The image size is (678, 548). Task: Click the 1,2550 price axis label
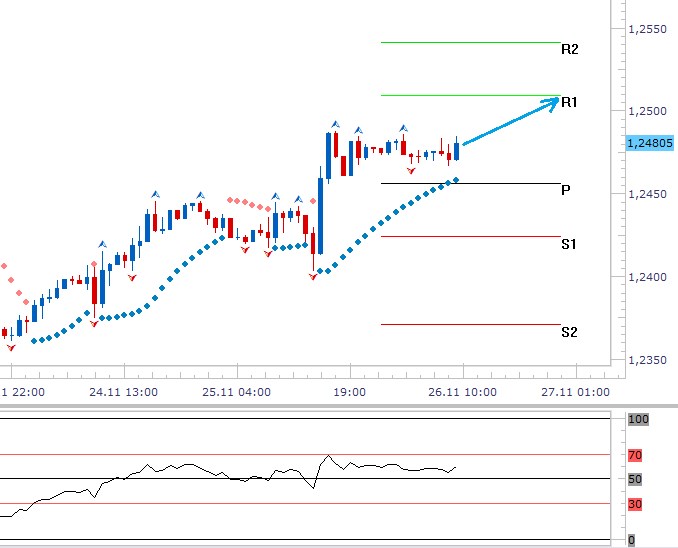(x=648, y=30)
